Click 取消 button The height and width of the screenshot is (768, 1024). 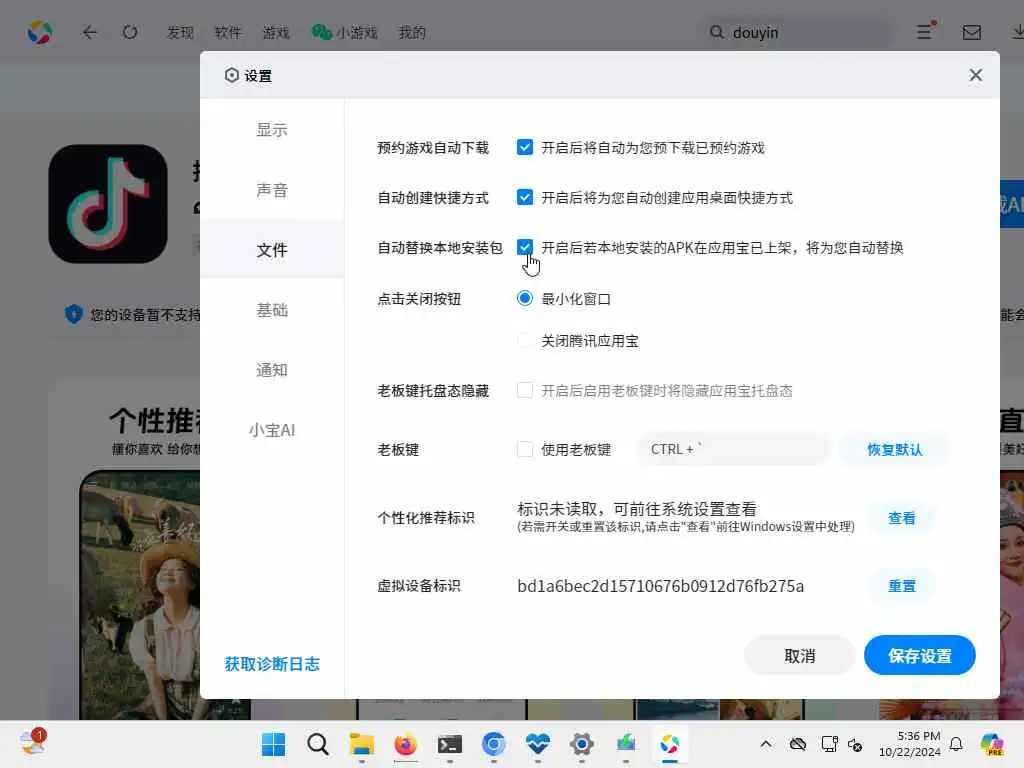point(799,655)
